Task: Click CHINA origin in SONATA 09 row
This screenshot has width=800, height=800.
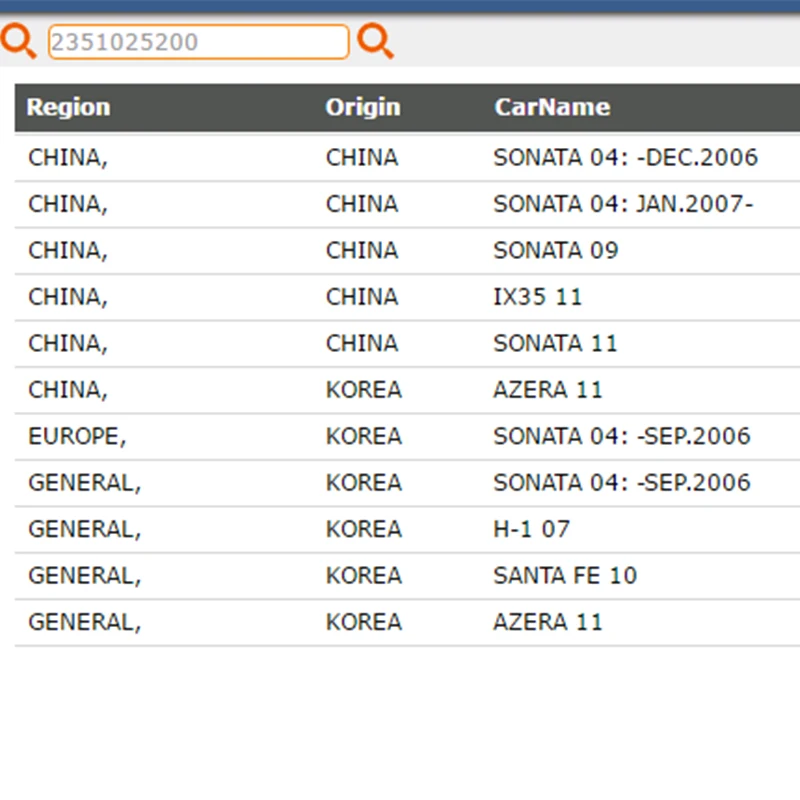Action: pos(362,251)
